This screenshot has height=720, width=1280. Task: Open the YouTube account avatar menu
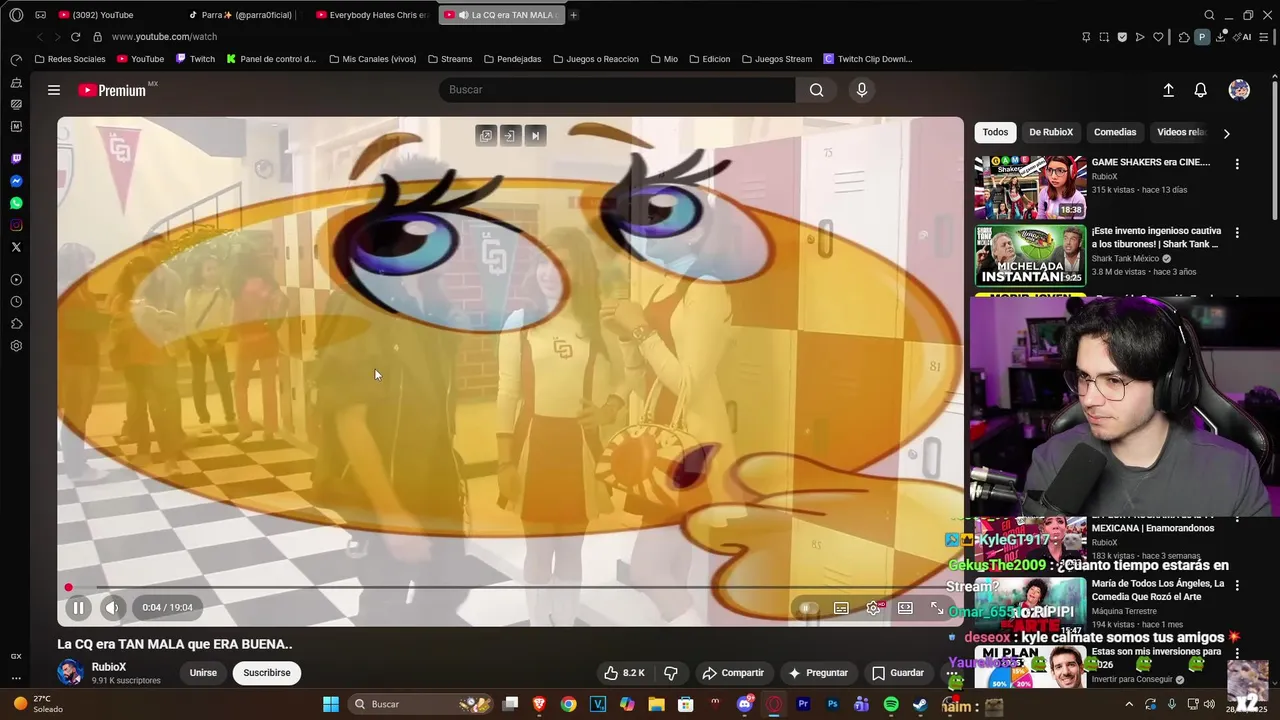coord(1239,90)
